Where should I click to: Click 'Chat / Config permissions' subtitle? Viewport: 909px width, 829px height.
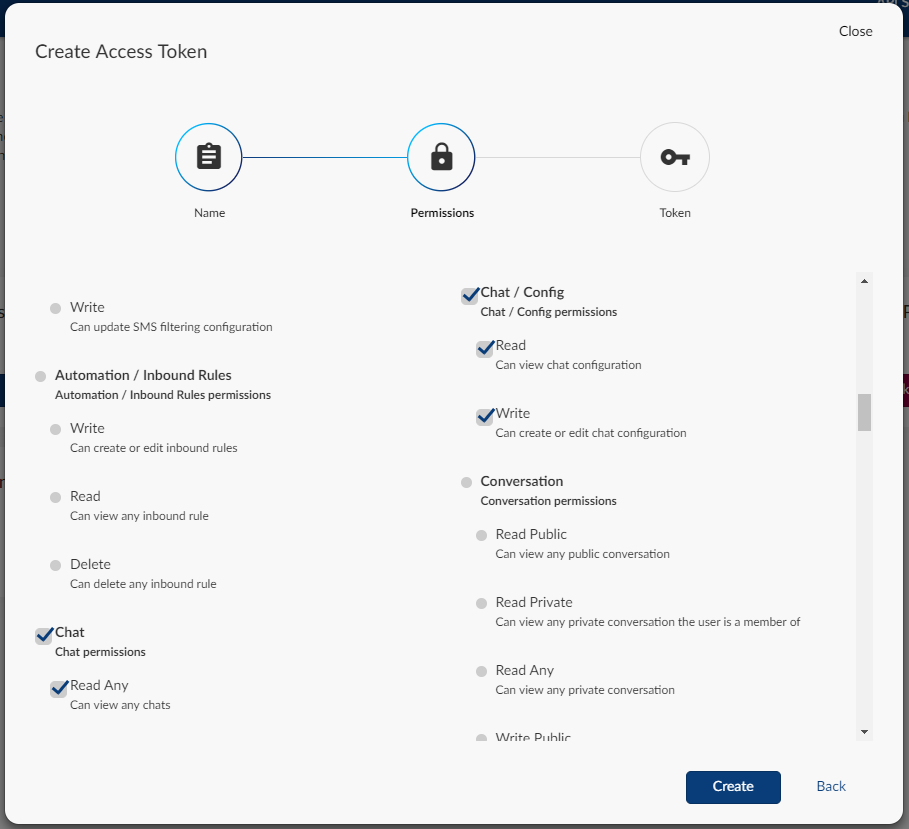pos(548,312)
